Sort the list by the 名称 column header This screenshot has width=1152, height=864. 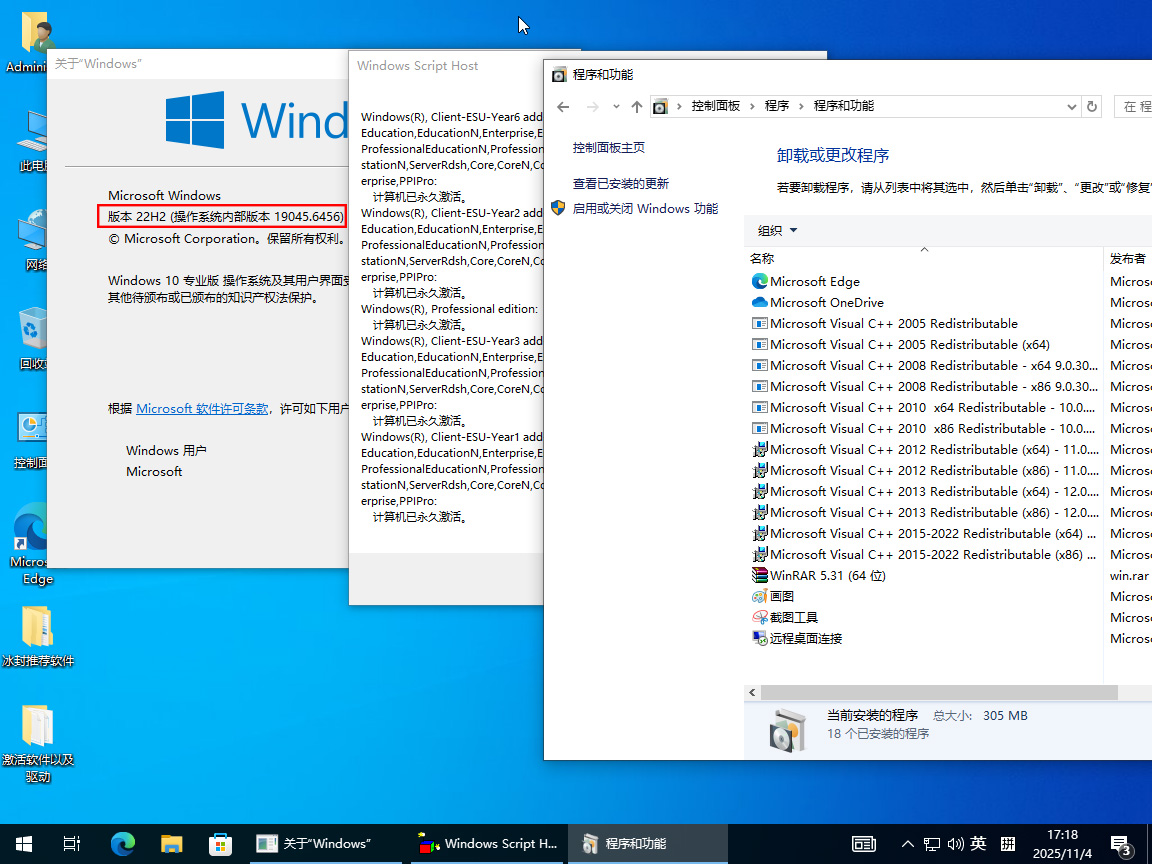pos(762,259)
